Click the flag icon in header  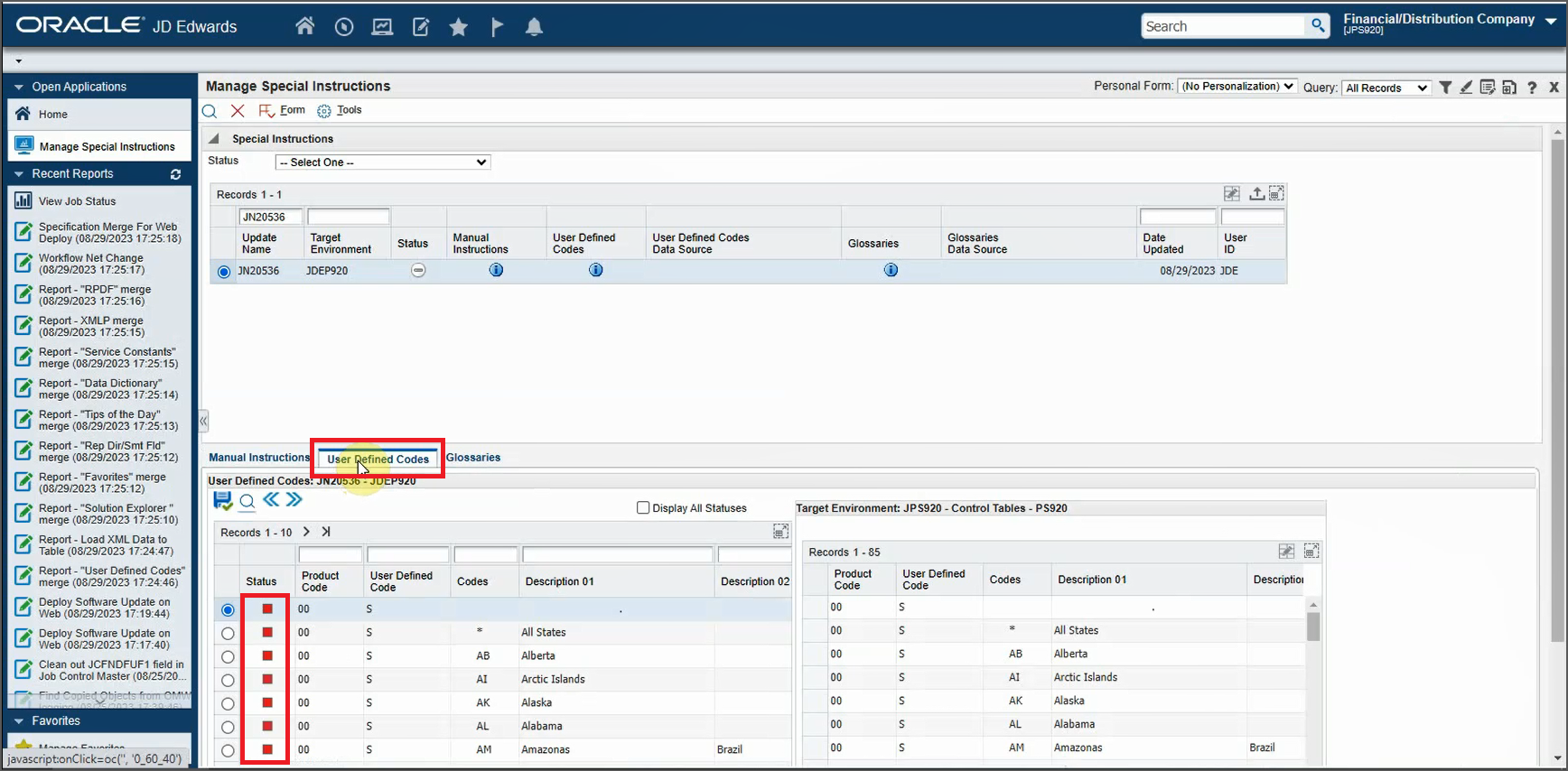[496, 27]
